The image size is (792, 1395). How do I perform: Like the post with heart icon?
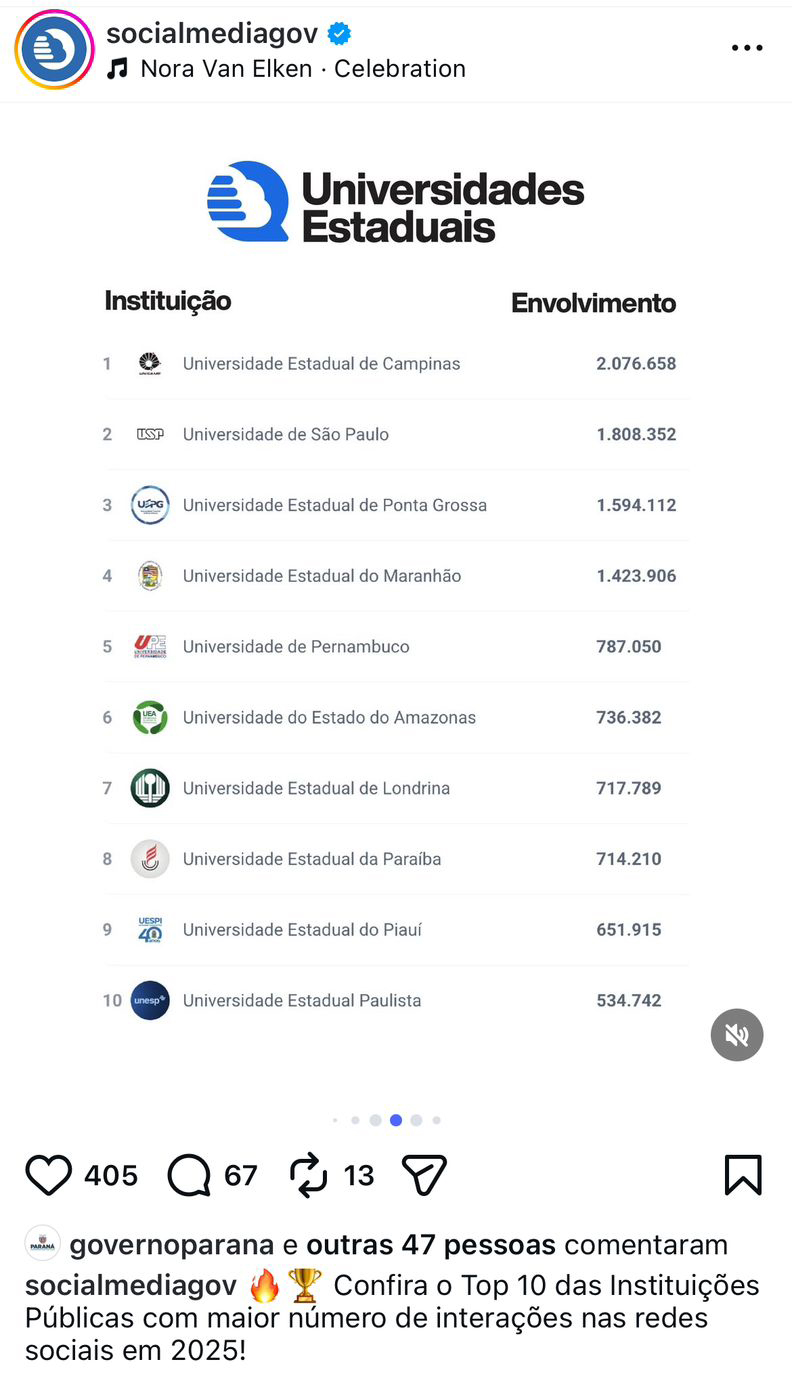[48, 1175]
